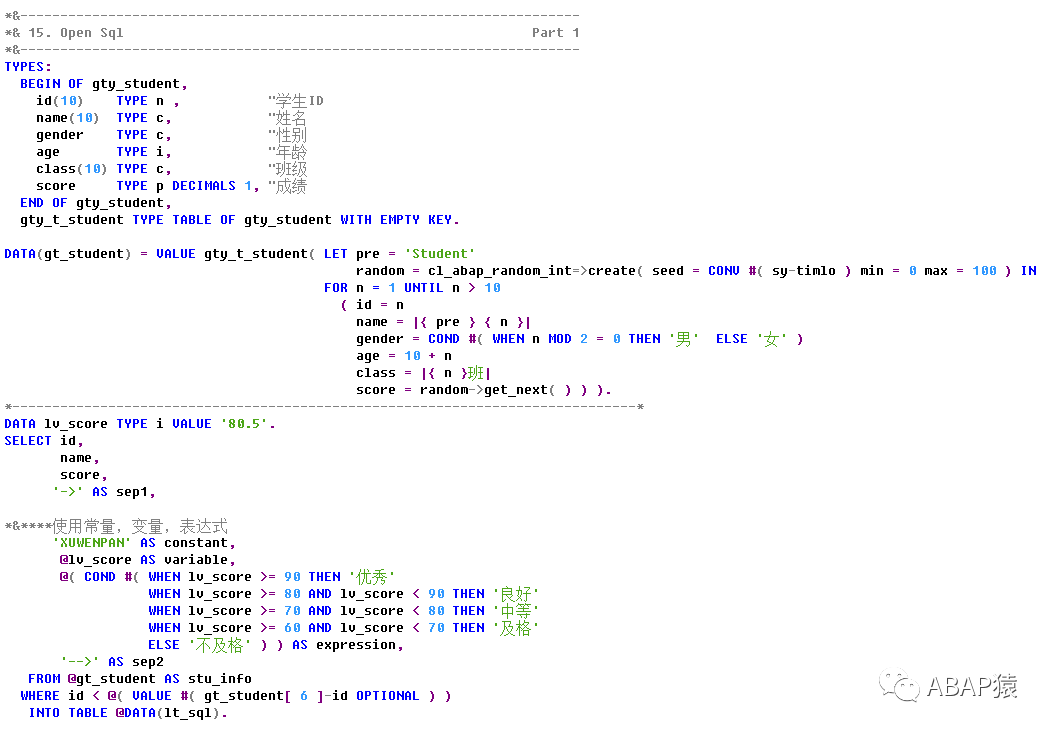This screenshot has width=1052, height=733.
Task: Click 'AS expression,' alias
Action: (348, 644)
